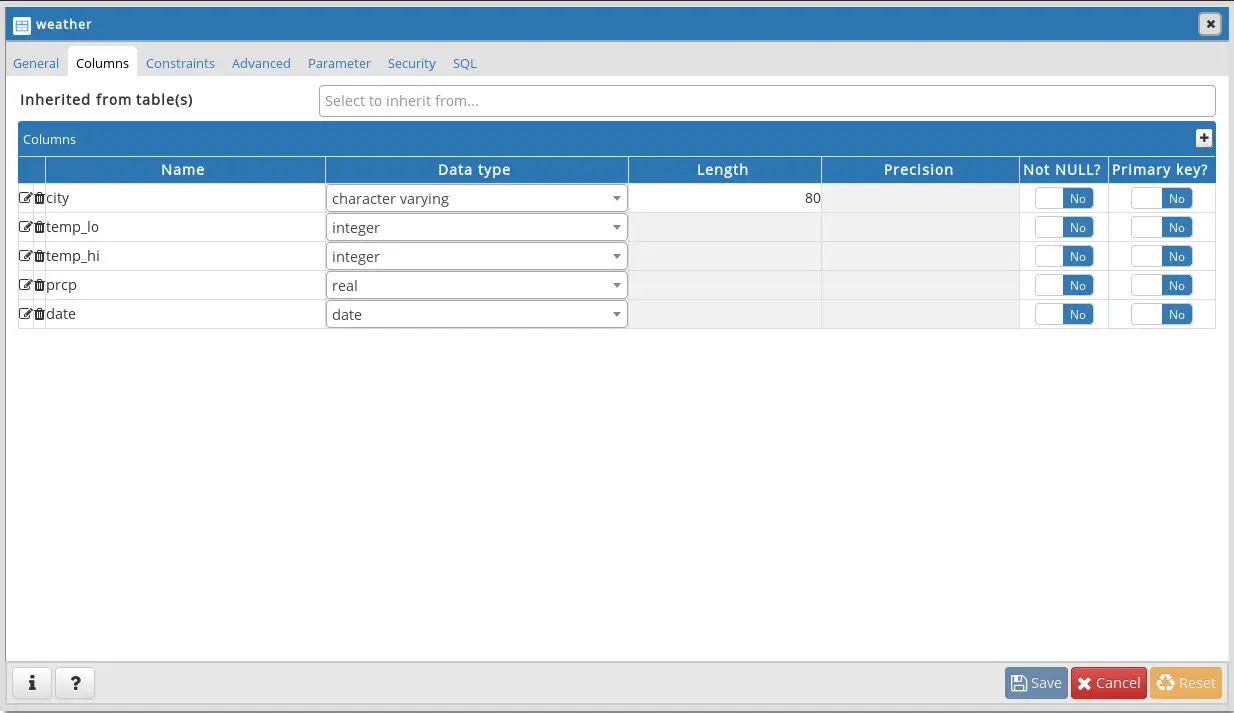The image size is (1234, 713).
Task: Delete the date column
Action: click(x=39, y=314)
